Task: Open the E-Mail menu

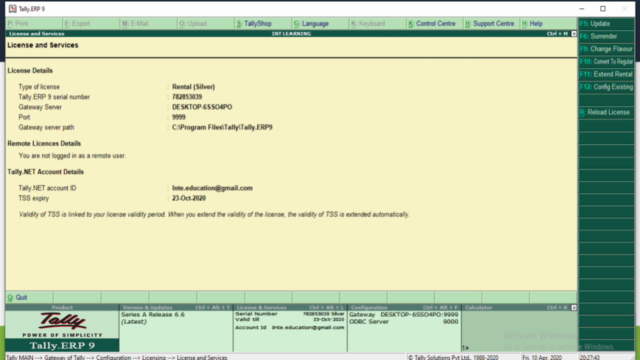Action: 149,24
